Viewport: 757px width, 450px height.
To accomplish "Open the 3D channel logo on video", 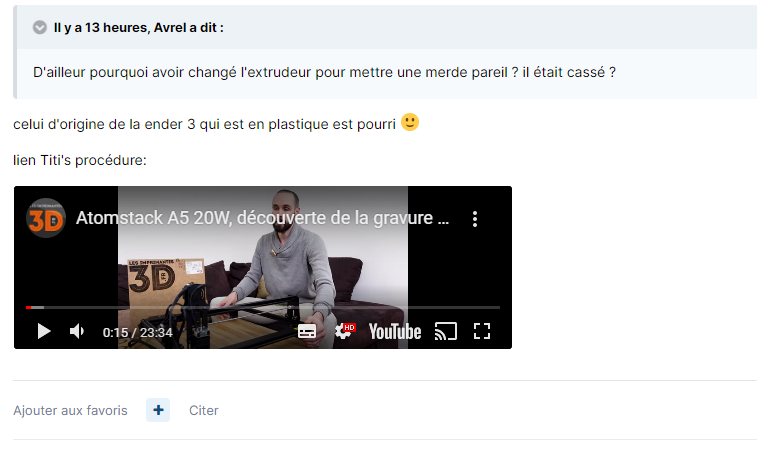I will tap(46, 219).
